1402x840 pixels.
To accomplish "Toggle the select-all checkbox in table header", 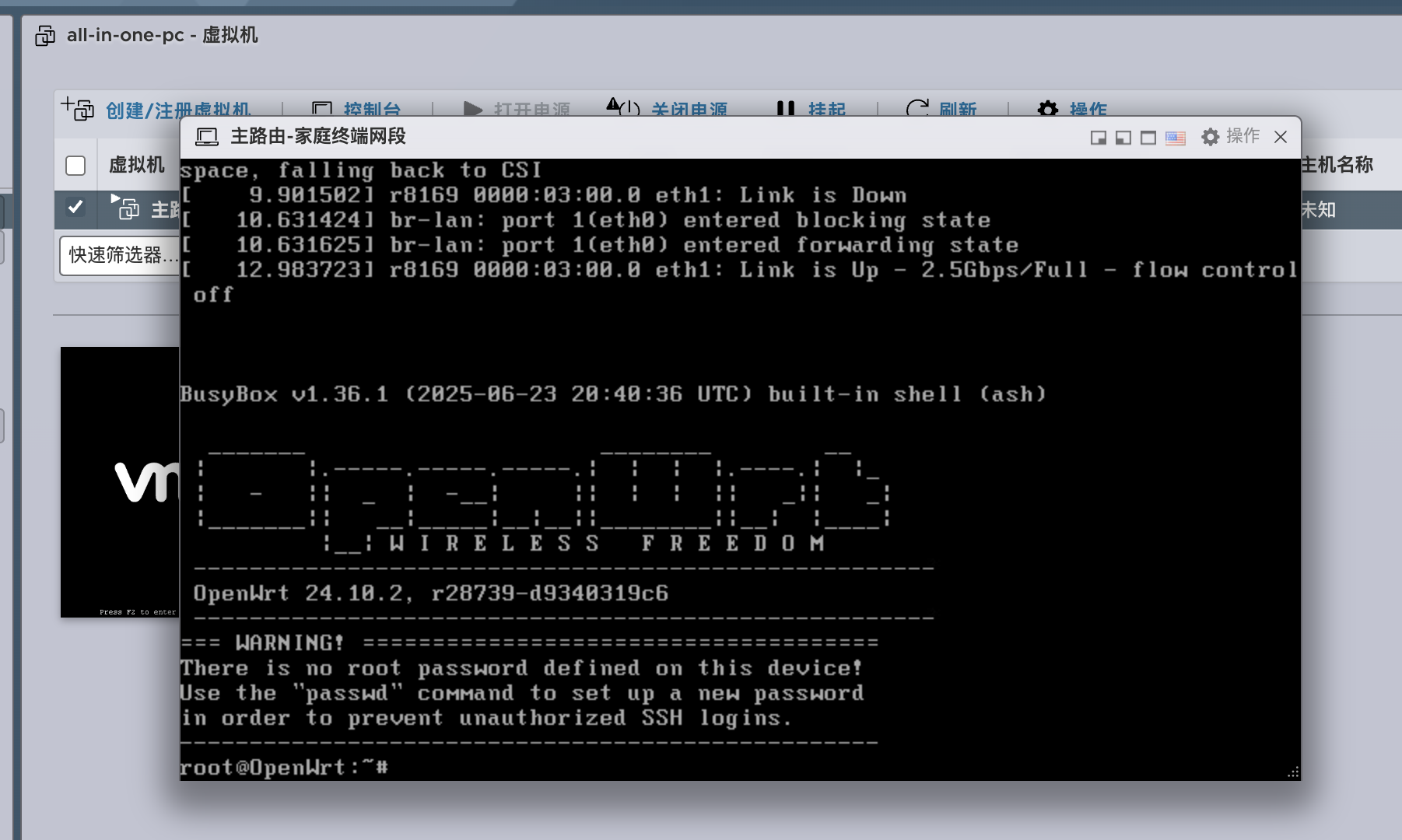I will tap(75, 166).
